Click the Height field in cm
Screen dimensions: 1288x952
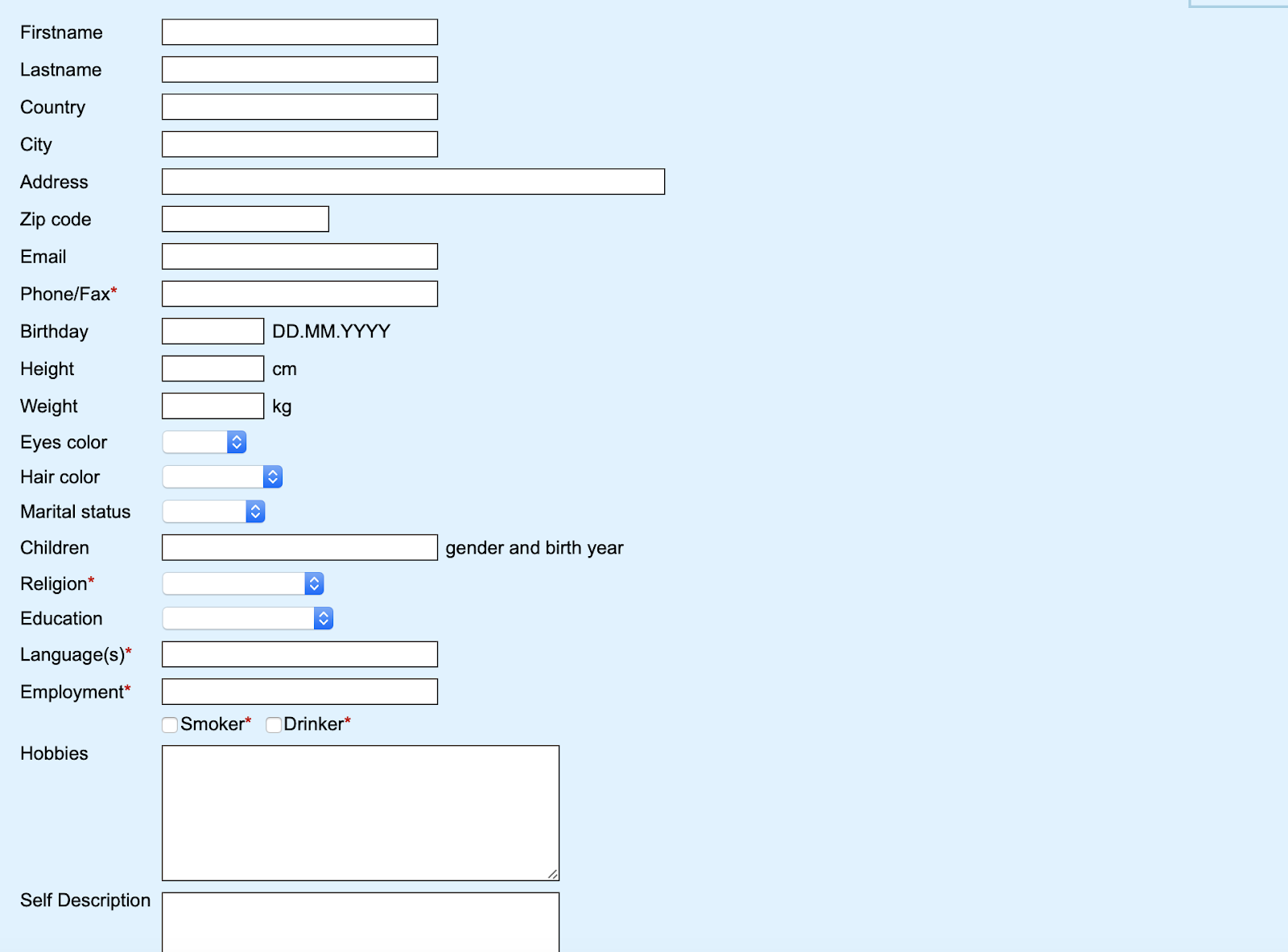[x=213, y=369]
